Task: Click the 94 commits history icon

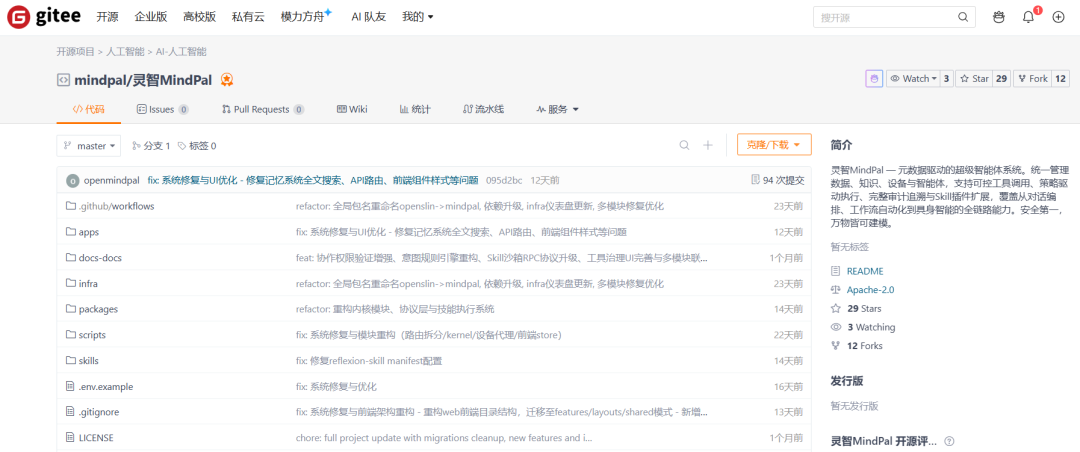Action: tap(756, 180)
